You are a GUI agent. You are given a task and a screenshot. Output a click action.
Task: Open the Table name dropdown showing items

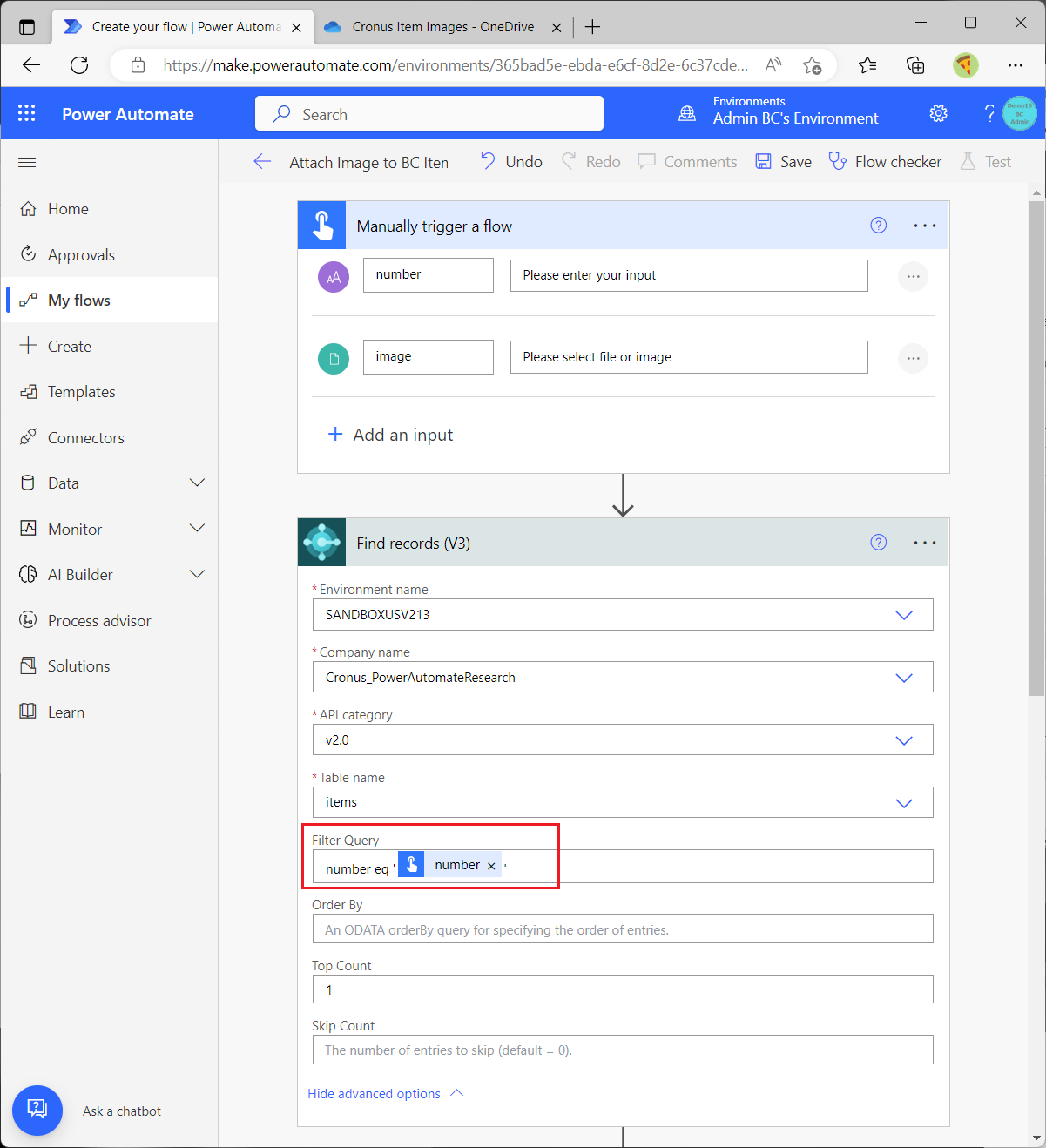[904, 802]
